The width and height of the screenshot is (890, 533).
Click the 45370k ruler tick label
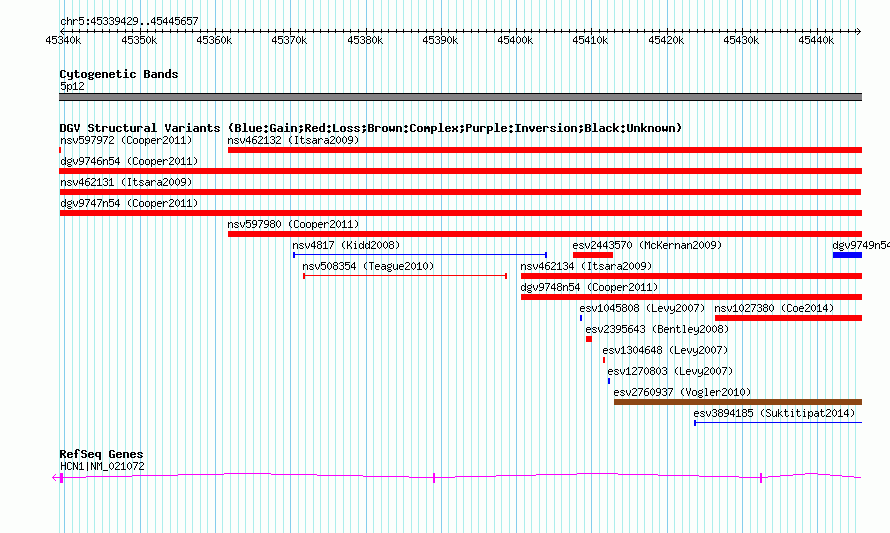[289, 40]
